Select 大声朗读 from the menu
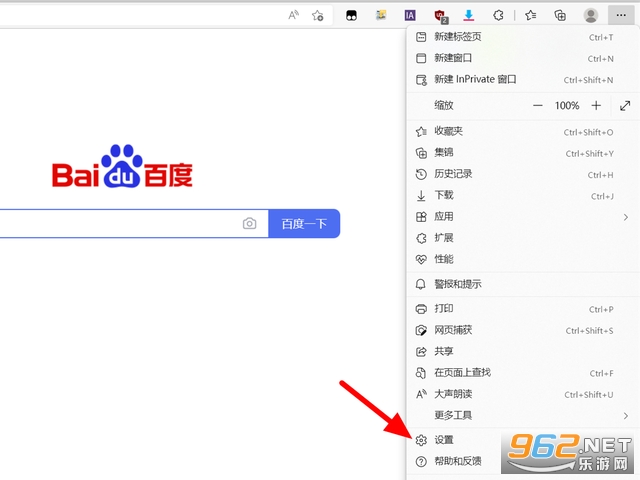This screenshot has height=480, width=640. pos(523,394)
